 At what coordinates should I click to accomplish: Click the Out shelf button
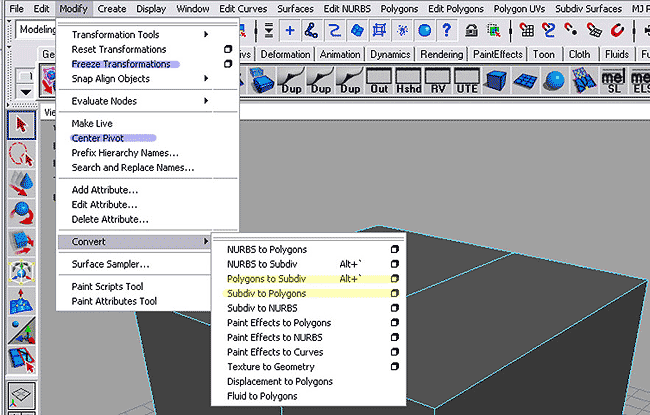(379, 81)
